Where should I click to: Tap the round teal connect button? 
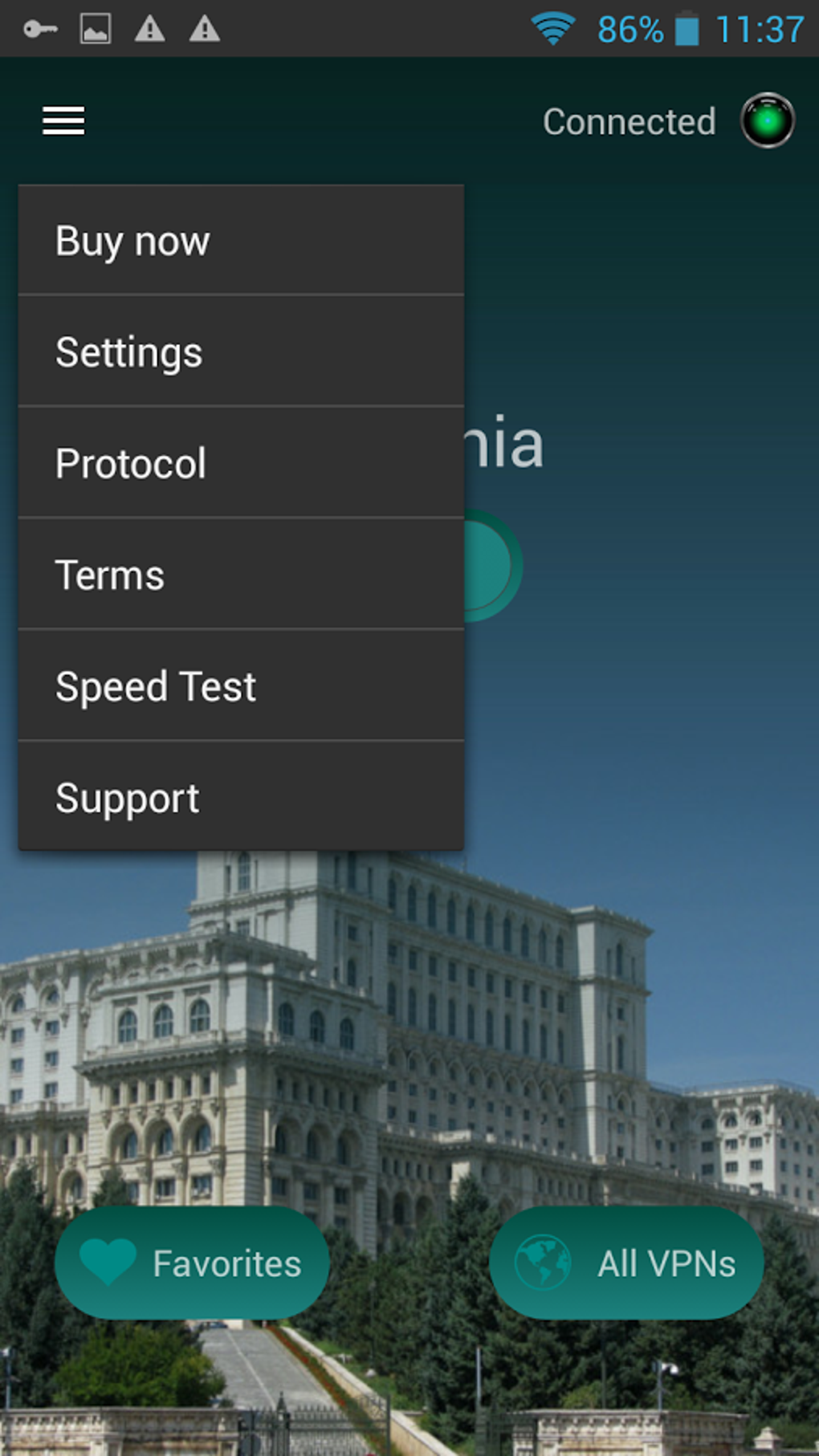tap(490, 566)
